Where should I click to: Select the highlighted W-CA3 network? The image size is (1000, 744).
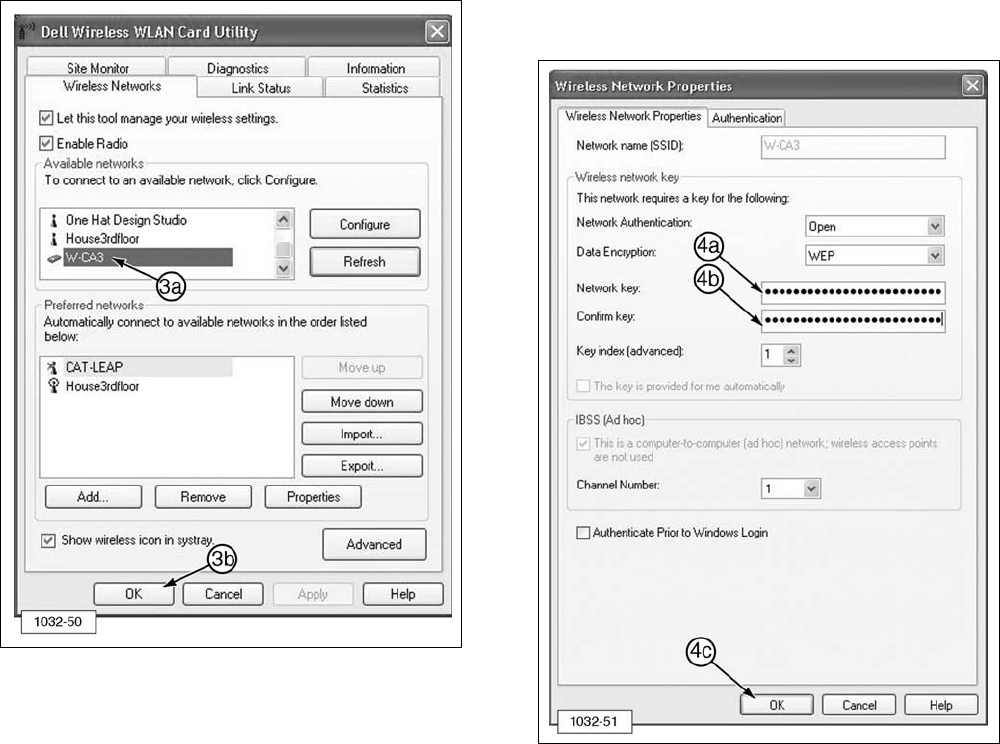pos(148,258)
